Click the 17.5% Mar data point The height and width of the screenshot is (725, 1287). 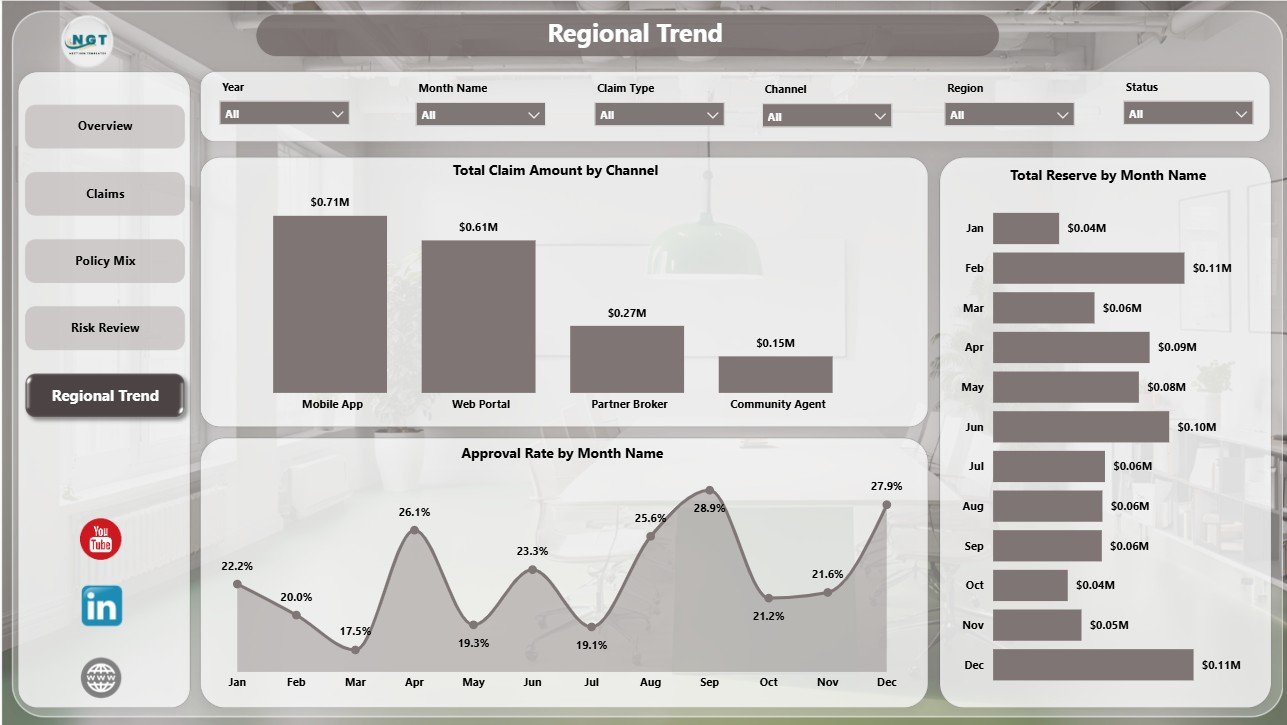[x=355, y=650]
